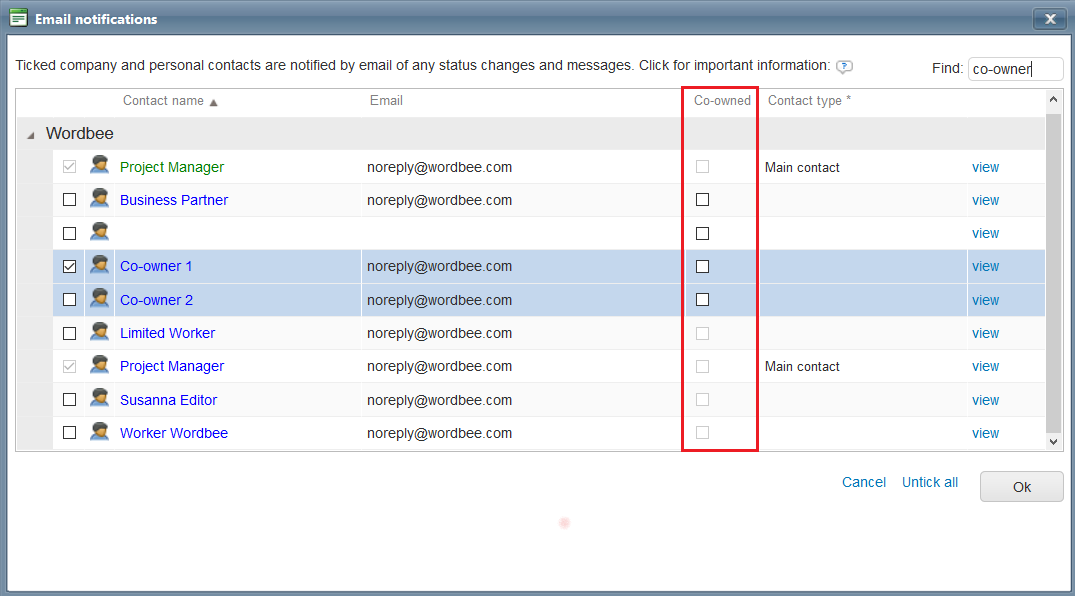Click the important information speech bubble icon
The image size is (1075, 596).
pyautogui.click(x=844, y=67)
